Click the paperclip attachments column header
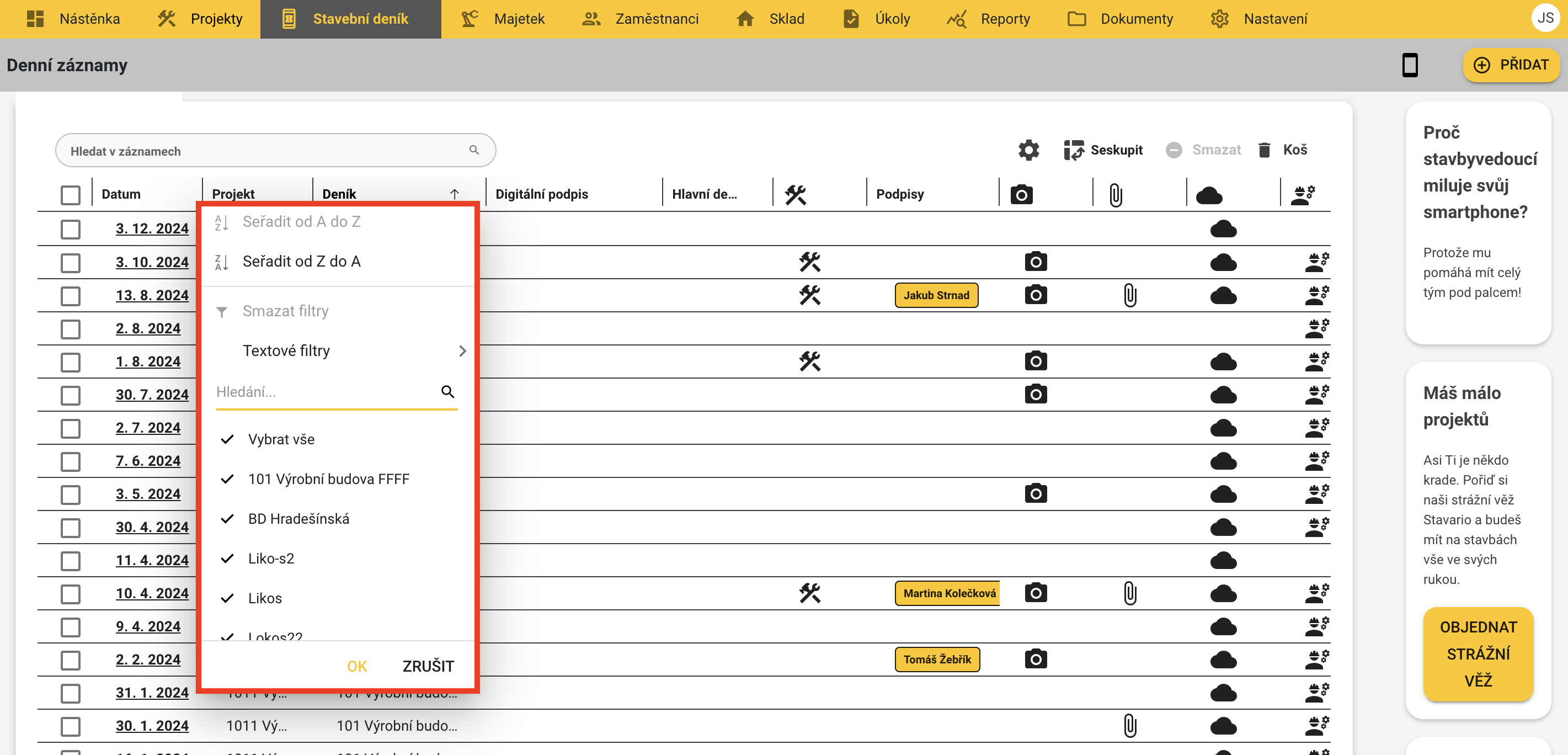This screenshot has width=1568, height=755. click(1115, 195)
